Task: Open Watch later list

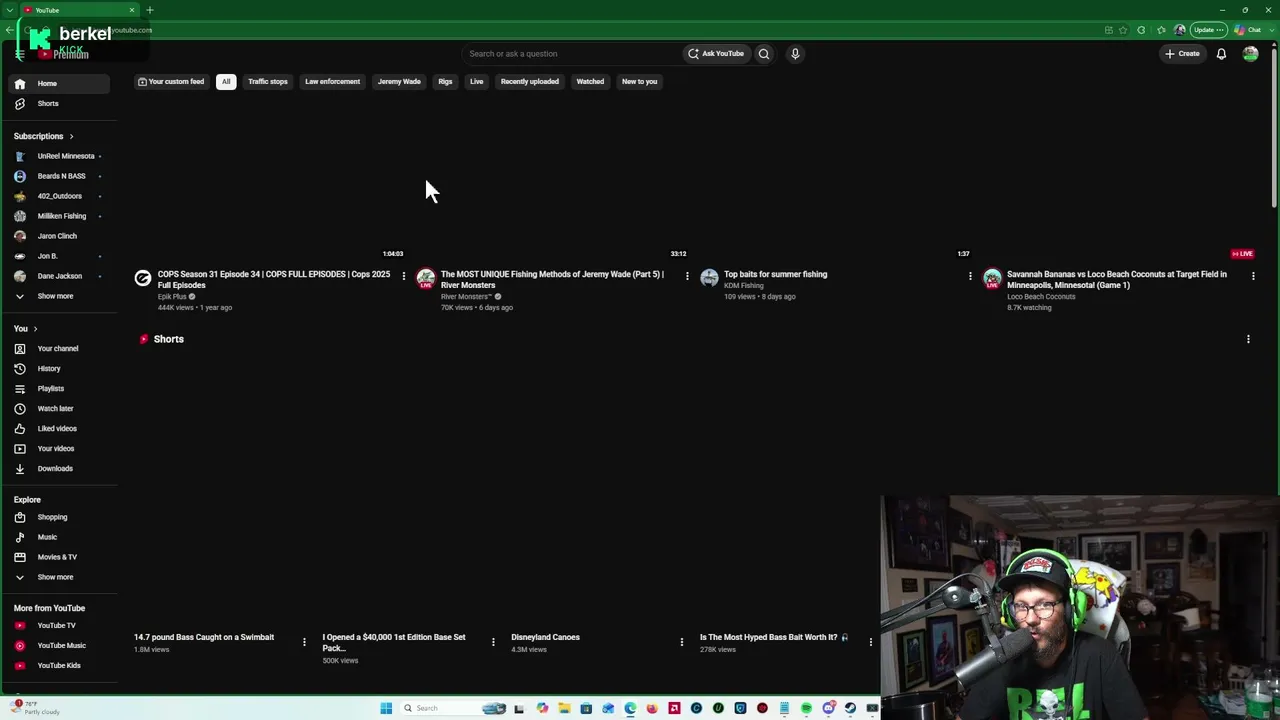Action: coord(60,409)
